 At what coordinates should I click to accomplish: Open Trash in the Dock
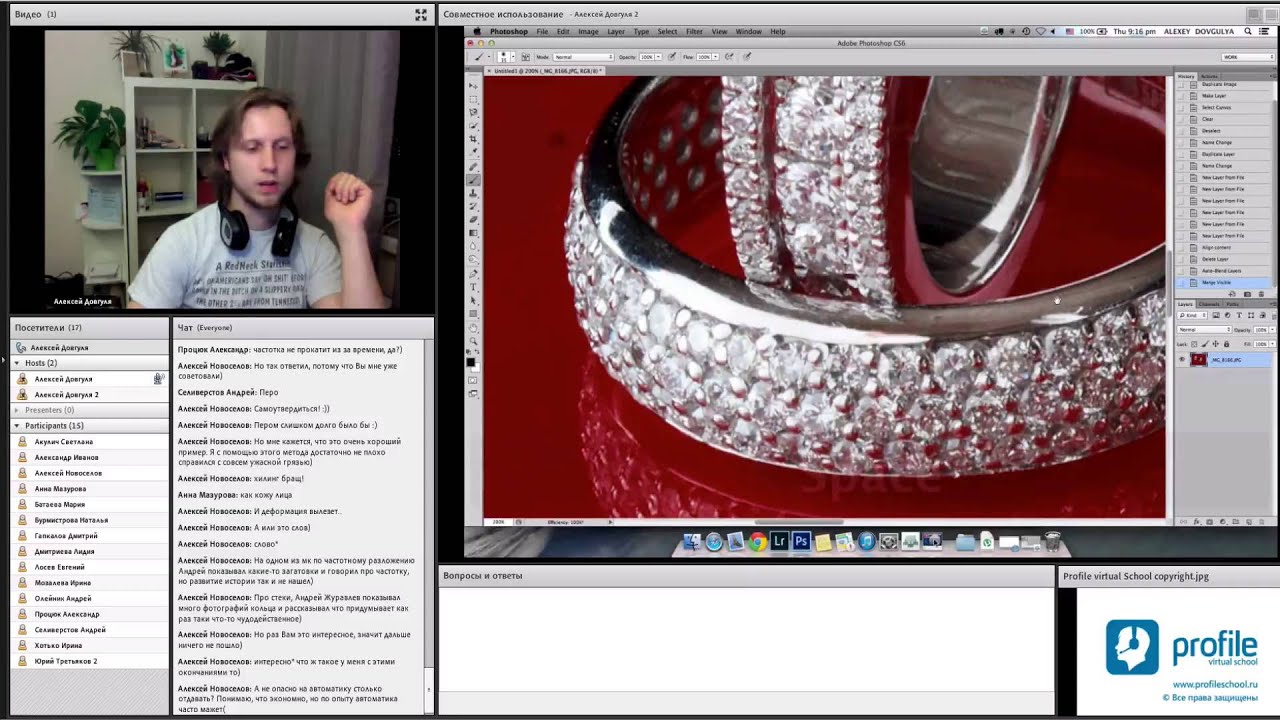pos(1053,541)
